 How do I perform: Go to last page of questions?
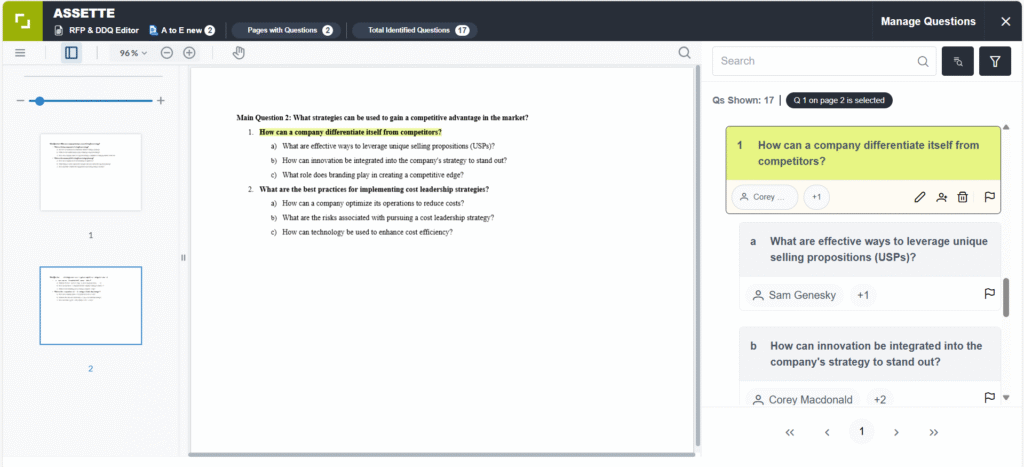click(934, 432)
